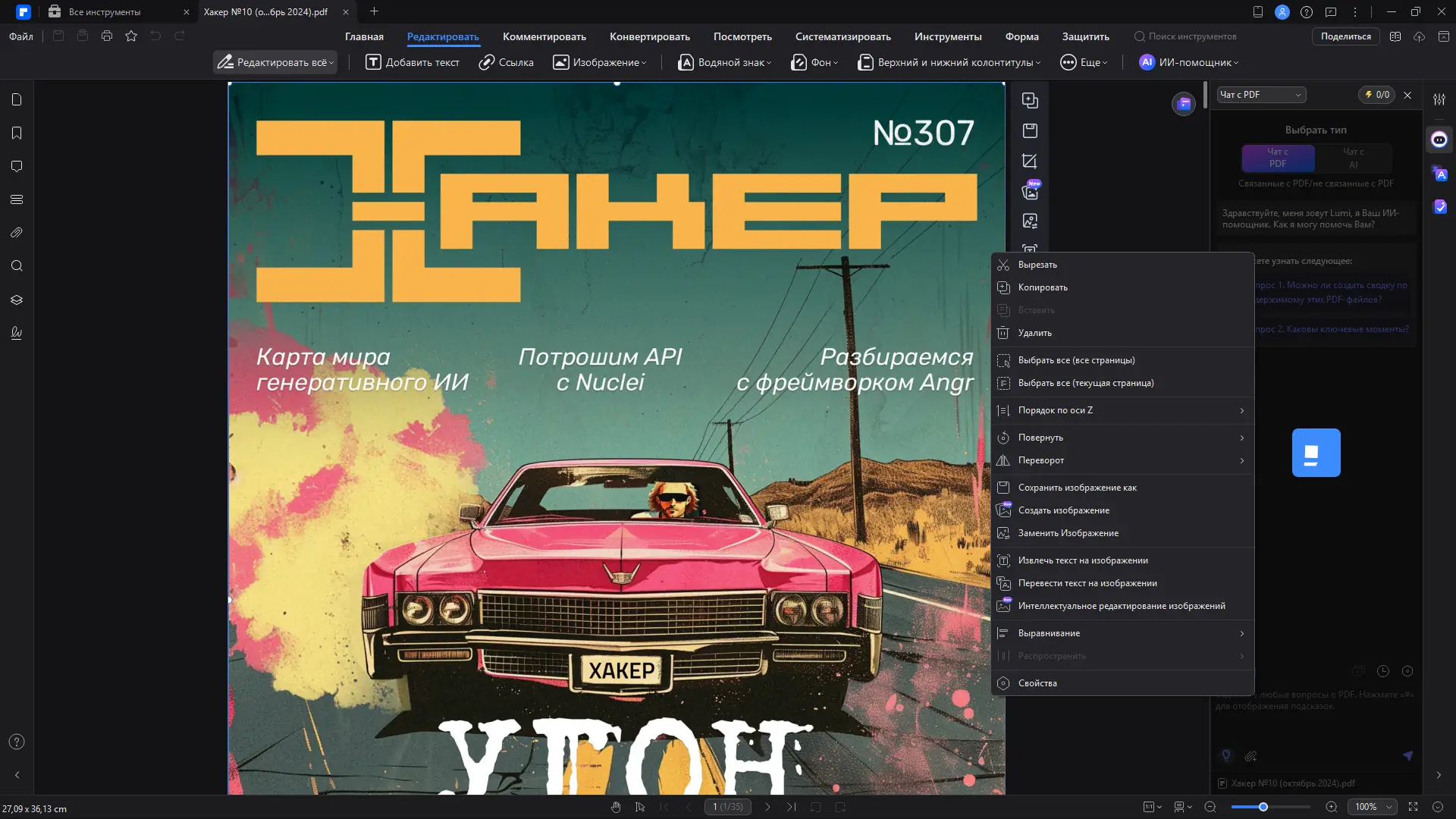The image size is (1456, 819).
Task: Open the Комментировать ribbon tab
Action: point(544,36)
